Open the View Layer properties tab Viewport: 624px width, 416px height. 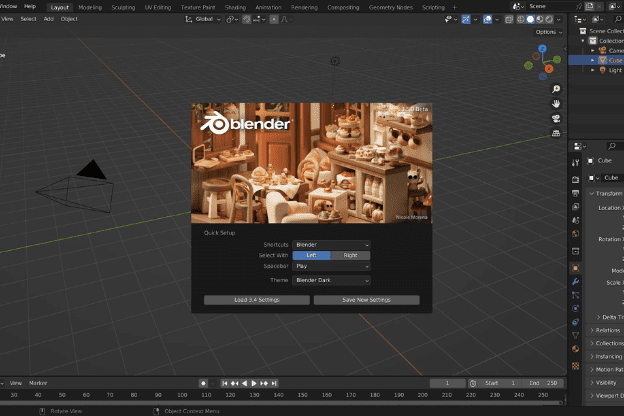[575, 207]
